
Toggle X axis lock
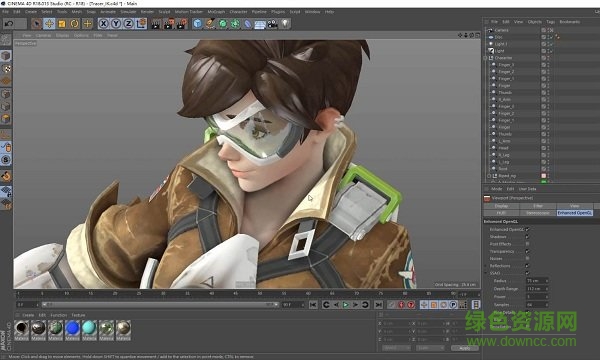coord(103,24)
